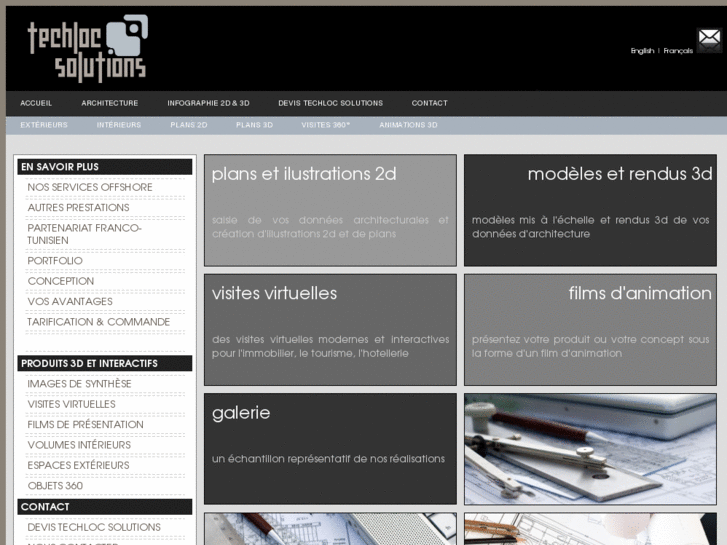Image resolution: width=727 pixels, height=545 pixels.
Task: Select the Visites 360° submenu tab
Action: (325, 125)
